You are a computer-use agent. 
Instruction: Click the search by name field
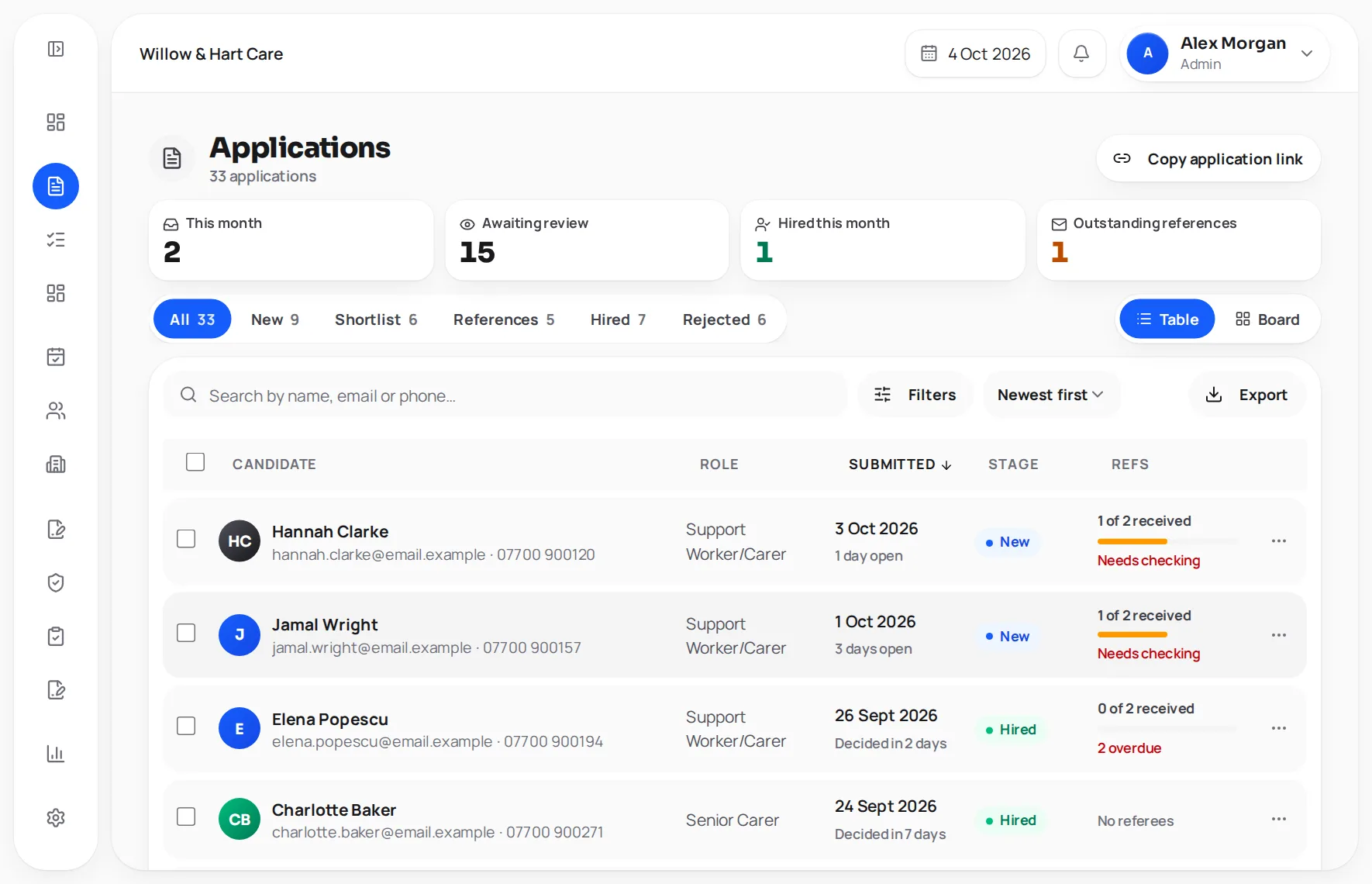click(505, 395)
